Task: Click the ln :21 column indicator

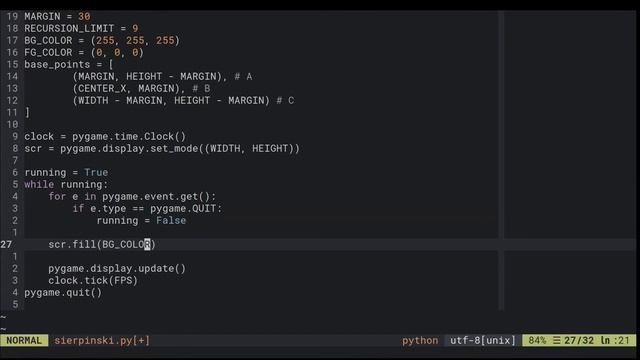Action: click(x=615, y=340)
